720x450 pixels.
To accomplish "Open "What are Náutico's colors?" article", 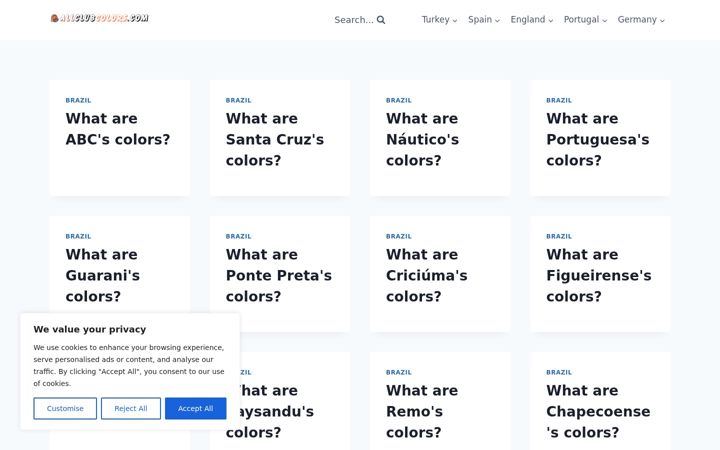I will pos(422,140).
